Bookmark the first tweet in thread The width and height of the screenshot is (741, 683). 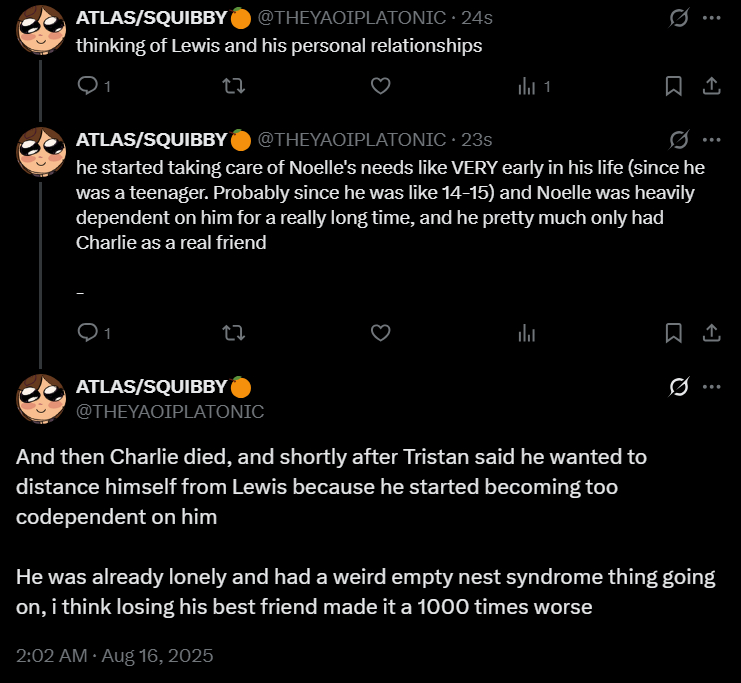point(674,87)
